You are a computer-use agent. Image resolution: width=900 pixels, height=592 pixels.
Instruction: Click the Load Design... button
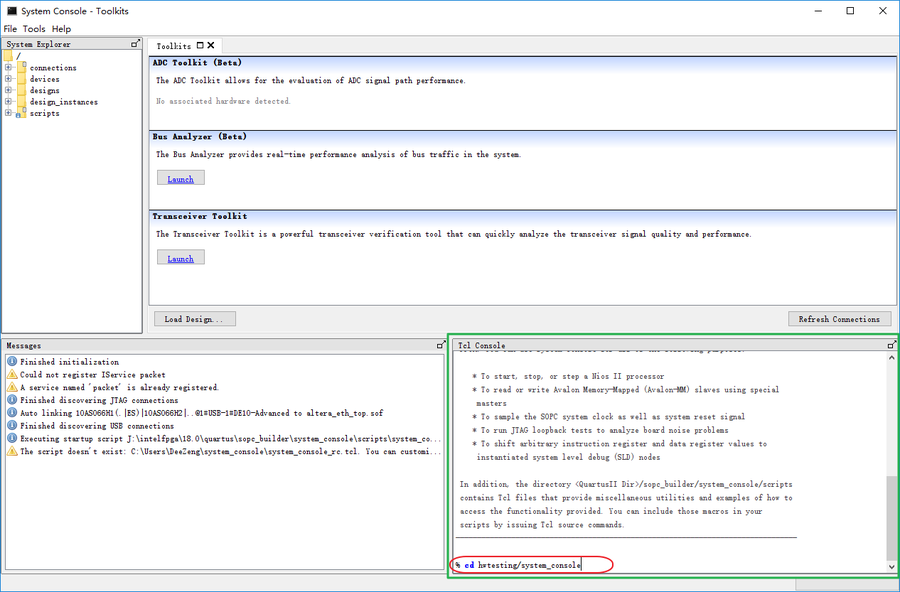195,319
